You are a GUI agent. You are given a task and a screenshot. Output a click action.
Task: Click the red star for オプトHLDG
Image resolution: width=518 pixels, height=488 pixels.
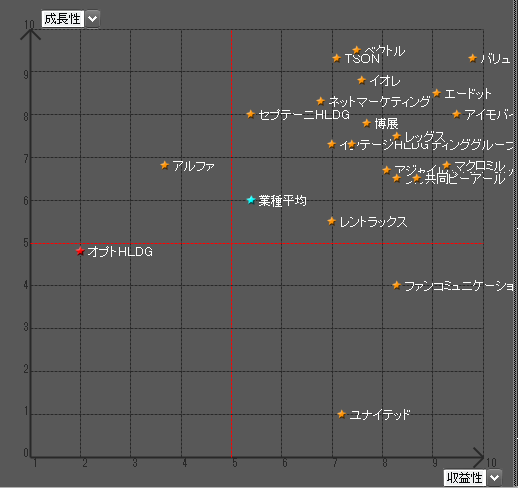[x=80, y=251]
